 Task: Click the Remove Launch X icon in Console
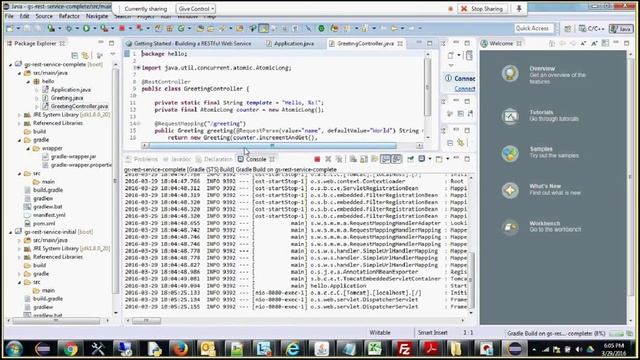[x=328, y=159]
